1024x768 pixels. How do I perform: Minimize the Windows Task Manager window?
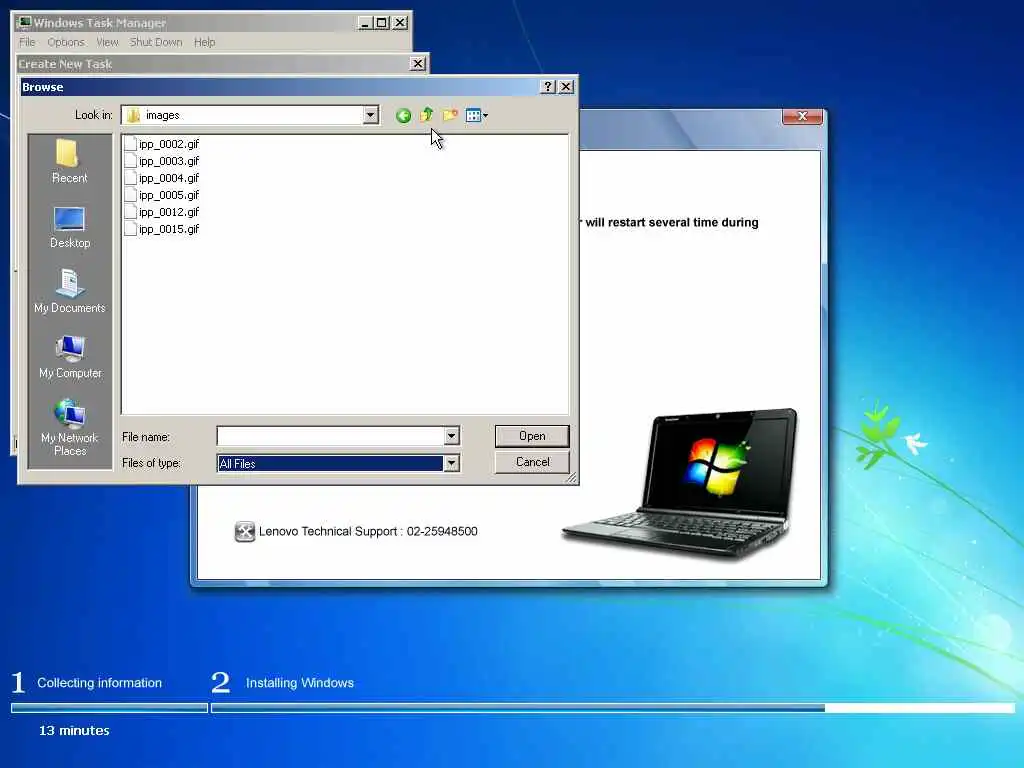[366, 23]
